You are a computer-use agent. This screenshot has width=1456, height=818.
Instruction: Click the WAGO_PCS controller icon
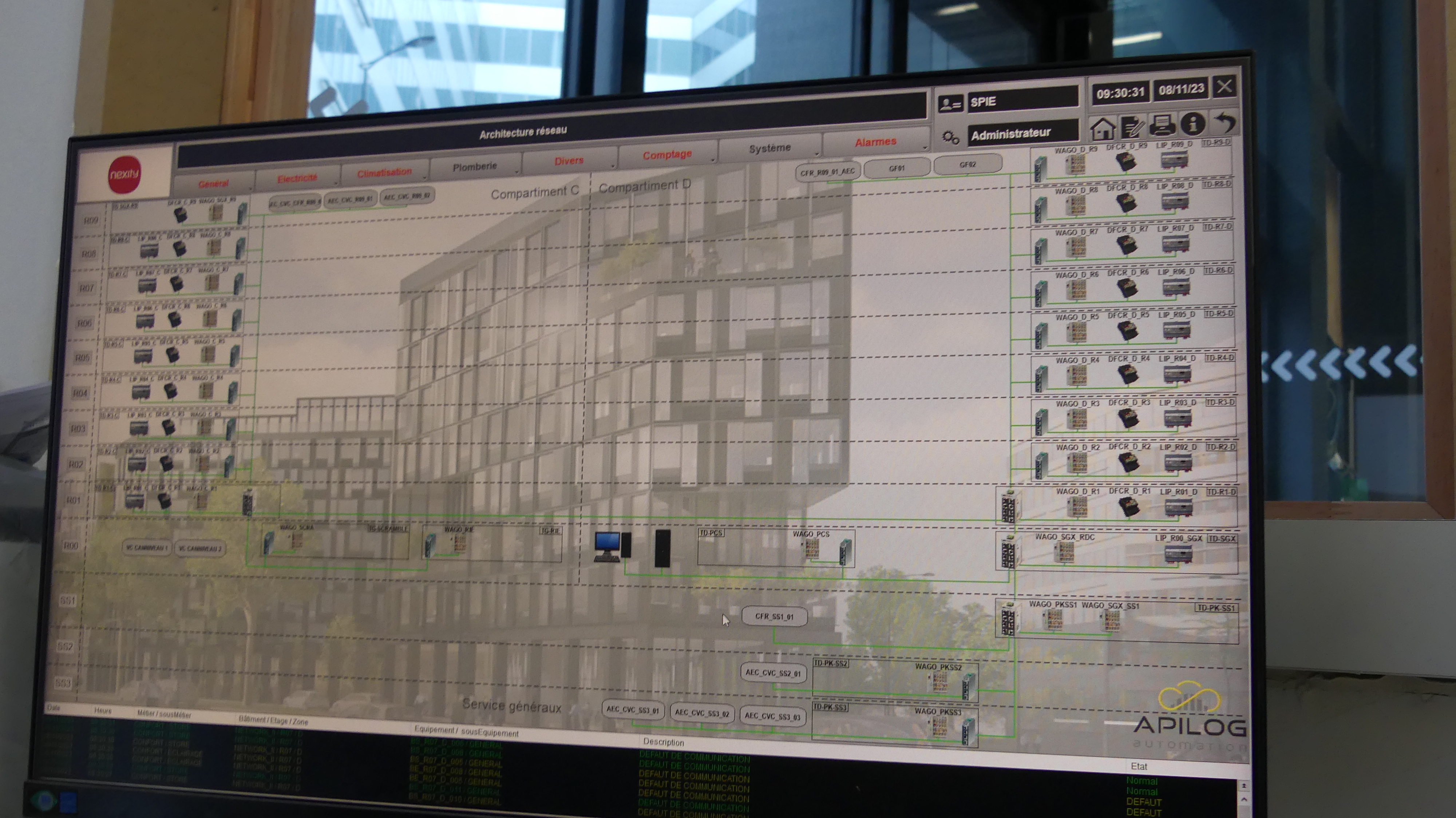point(812,549)
